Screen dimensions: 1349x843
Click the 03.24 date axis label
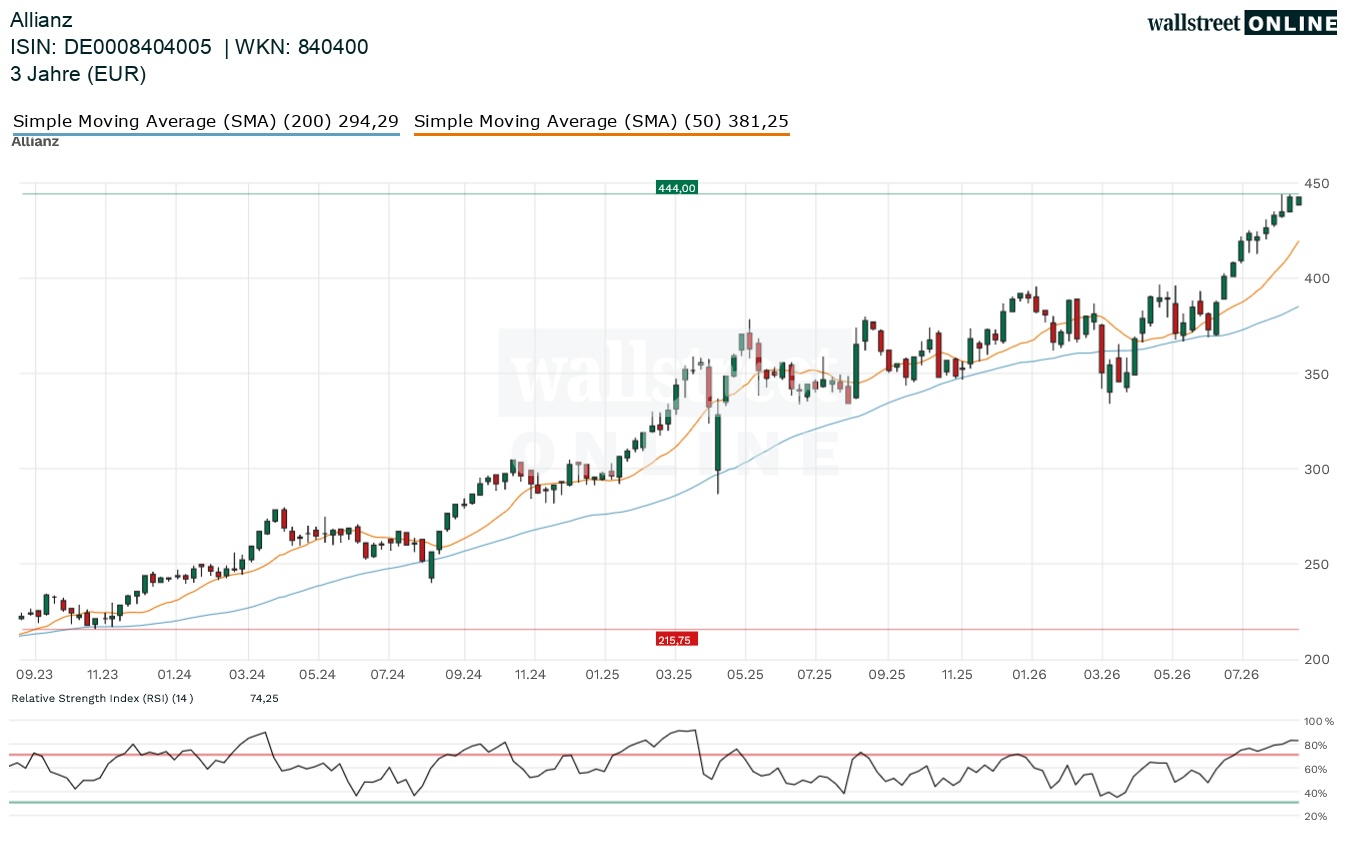coord(247,675)
